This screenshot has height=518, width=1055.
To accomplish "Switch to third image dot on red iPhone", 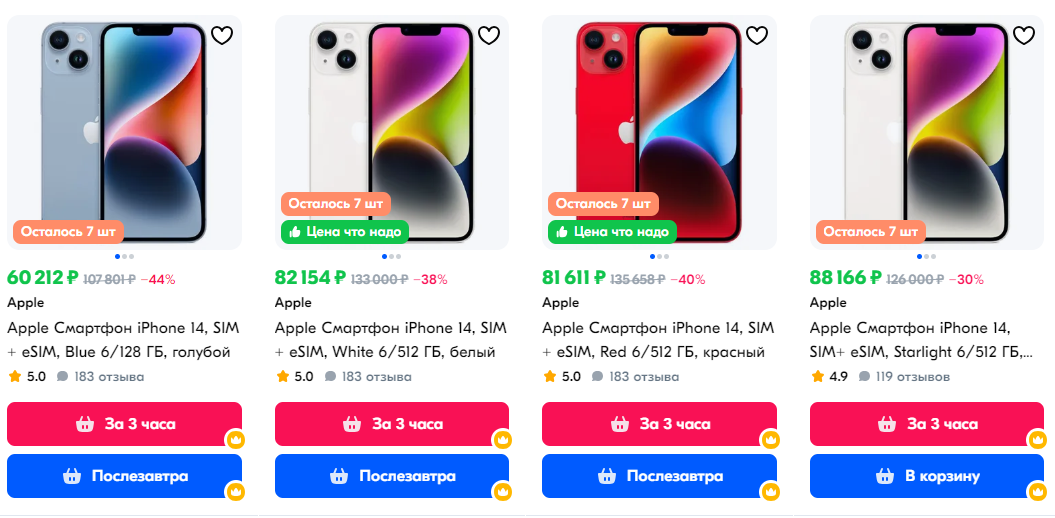I will [x=667, y=256].
